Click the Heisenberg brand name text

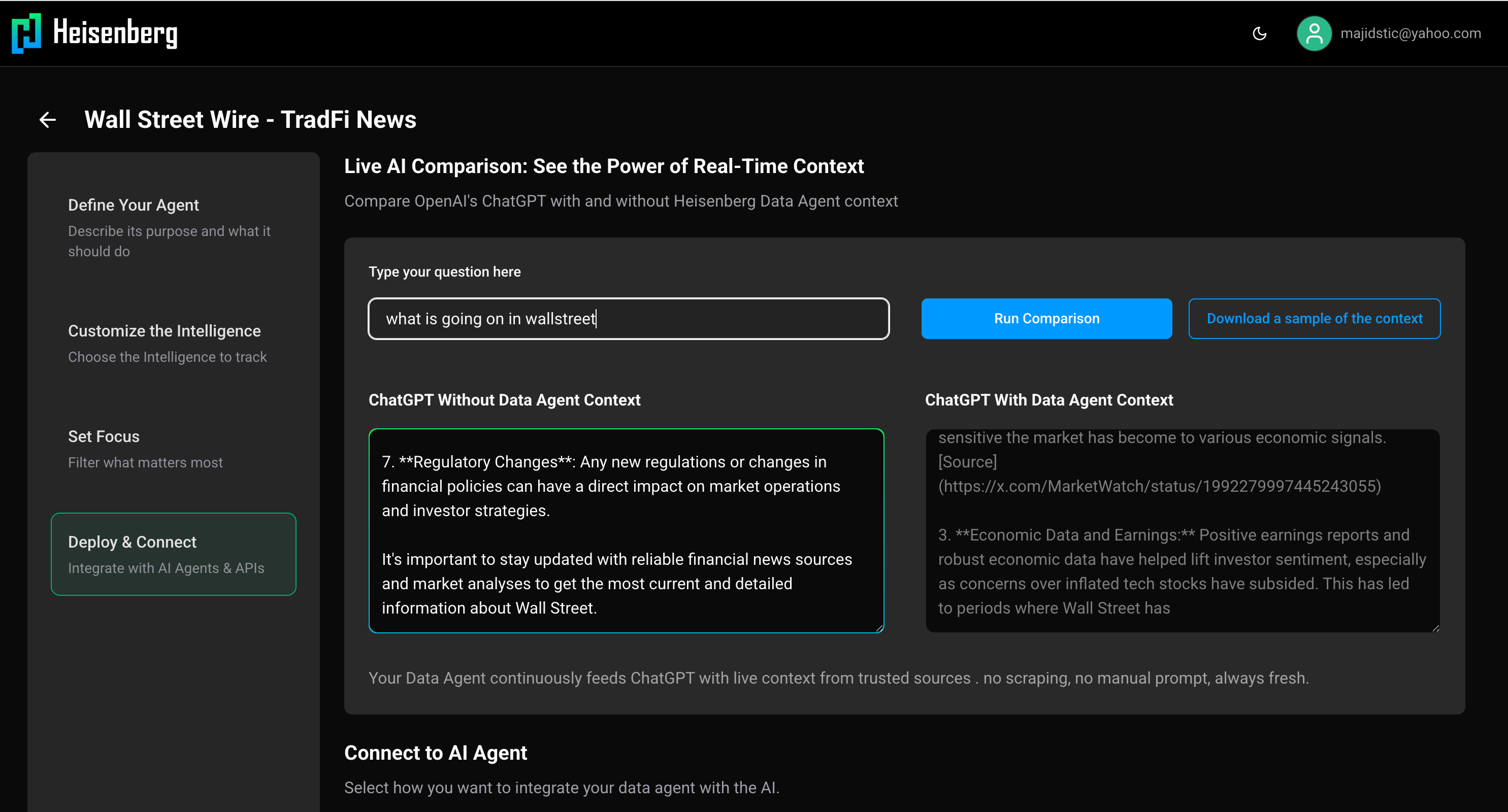[x=115, y=33]
